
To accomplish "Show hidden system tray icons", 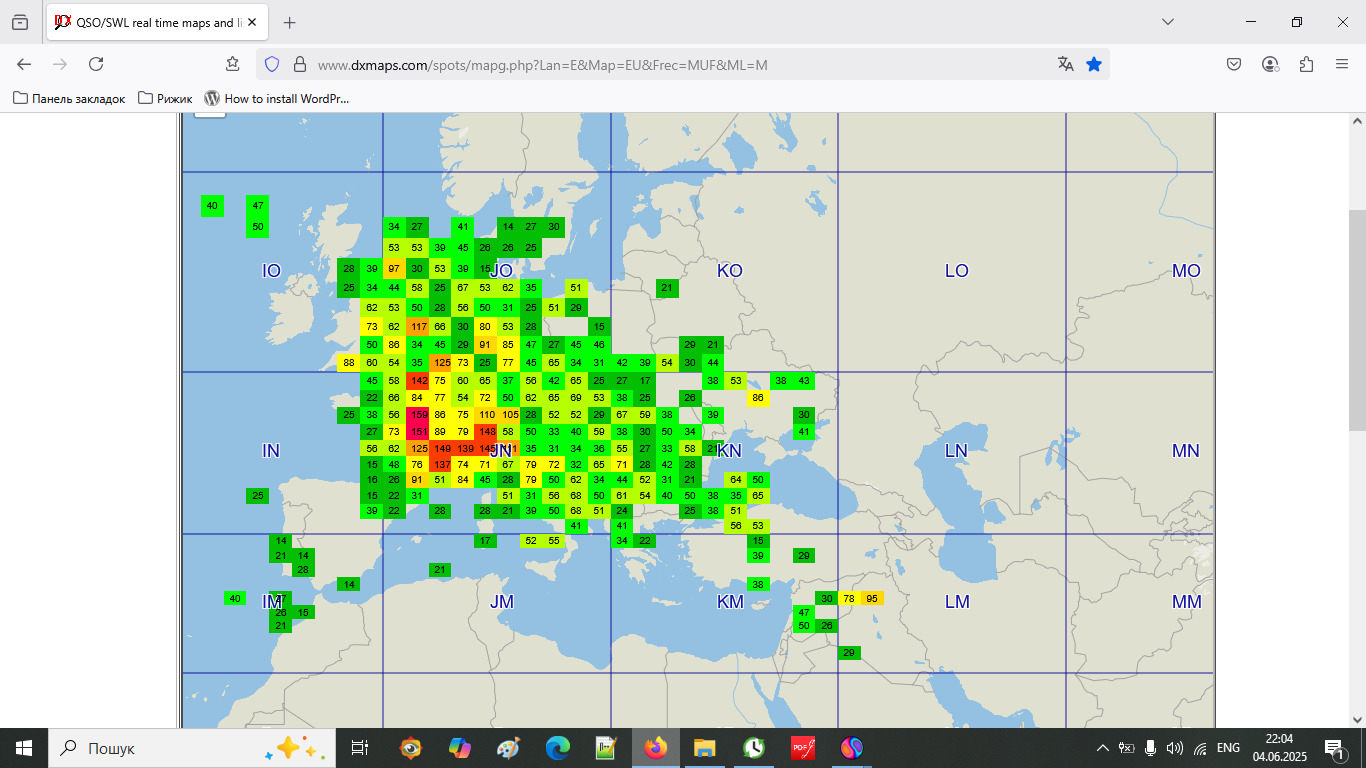I will [1103, 748].
